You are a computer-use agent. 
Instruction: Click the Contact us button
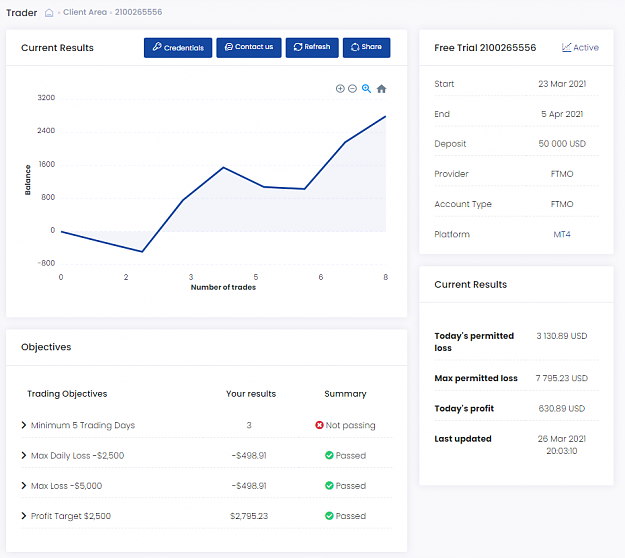coord(249,48)
